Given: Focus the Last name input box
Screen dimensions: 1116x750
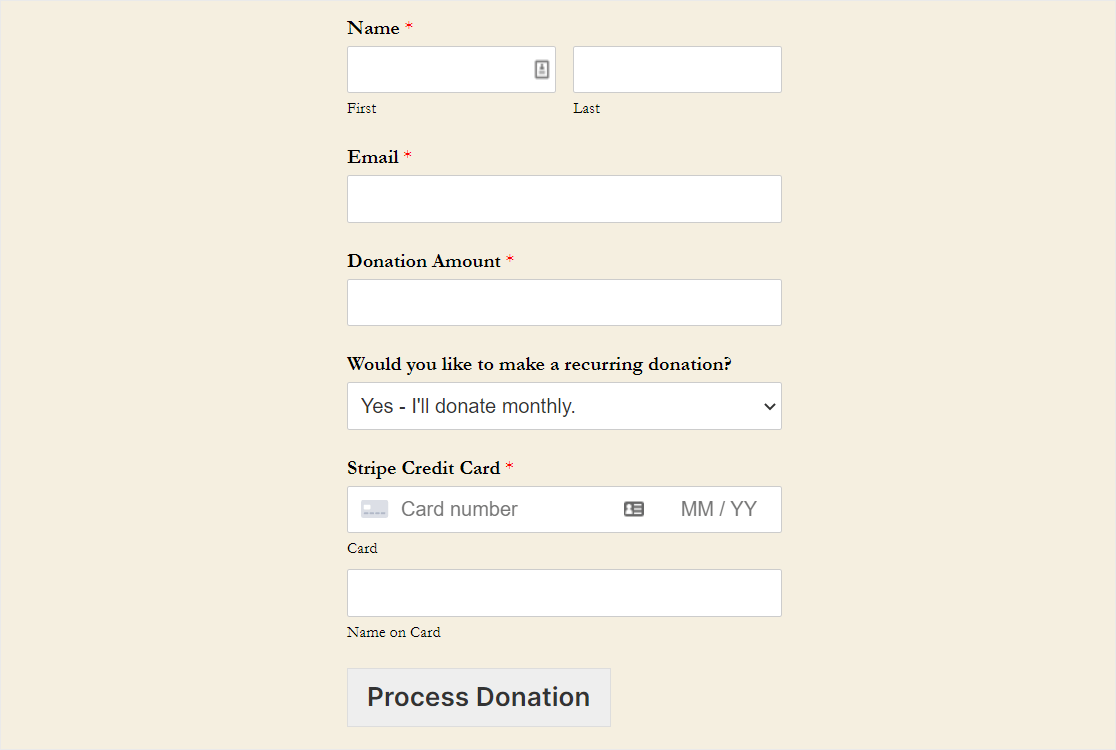Looking at the screenshot, I should pyautogui.click(x=677, y=69).
